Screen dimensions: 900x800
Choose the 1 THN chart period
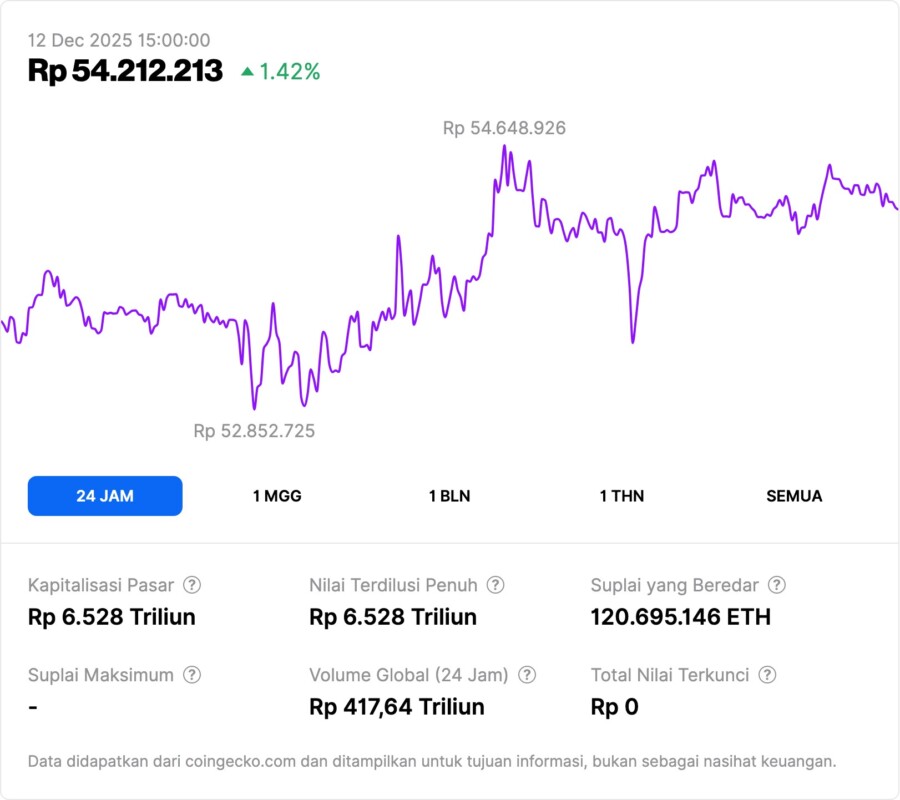(622, 496)
